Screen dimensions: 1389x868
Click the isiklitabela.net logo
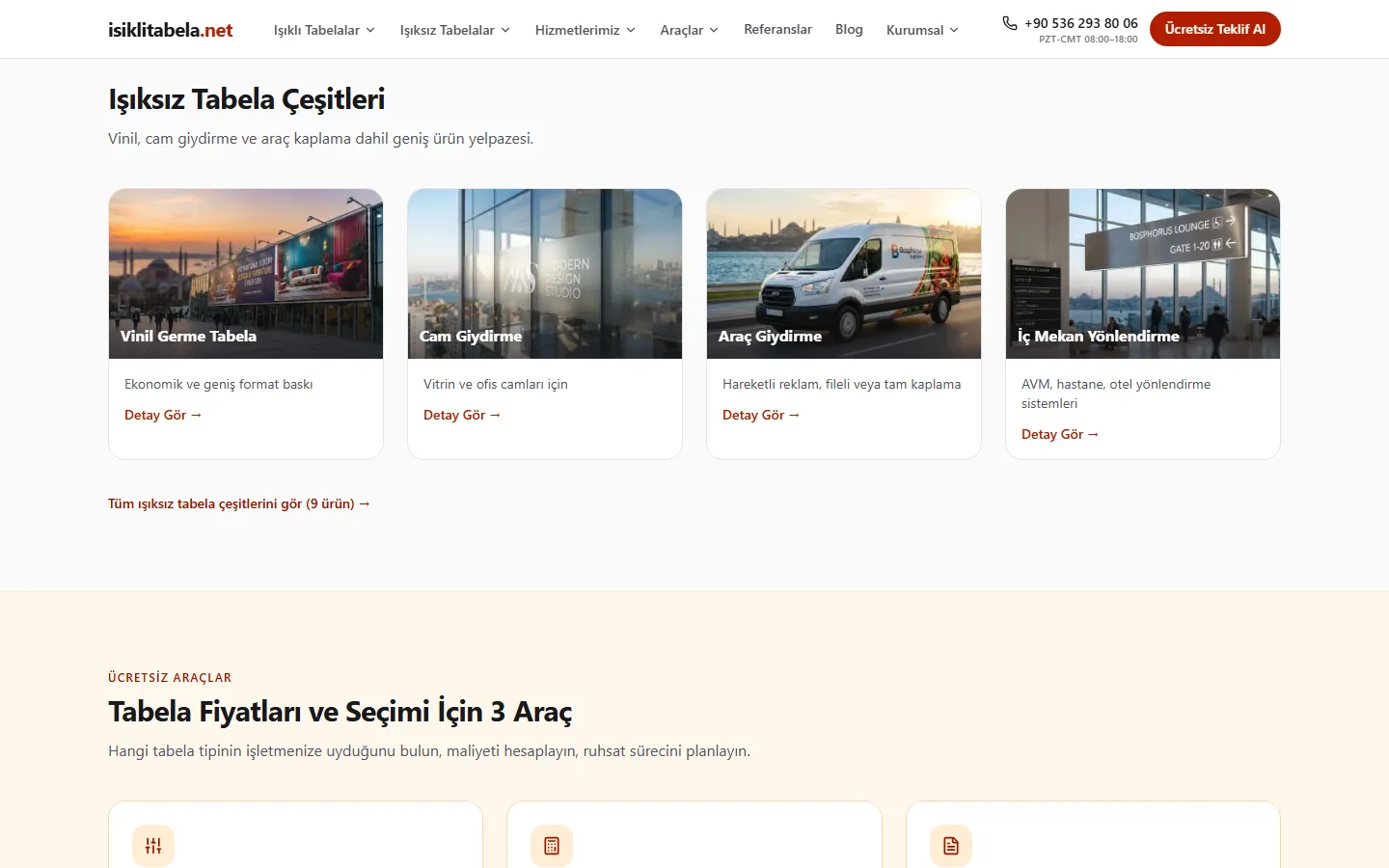(170, 30)
